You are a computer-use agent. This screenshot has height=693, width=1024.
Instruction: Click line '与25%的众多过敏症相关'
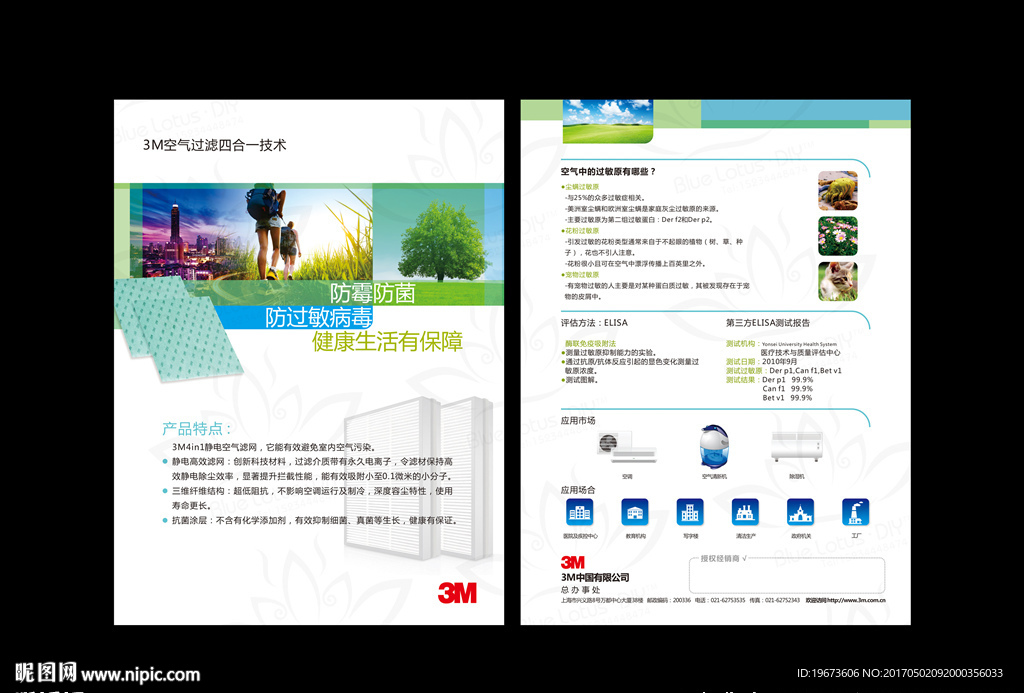pos(605,198)
